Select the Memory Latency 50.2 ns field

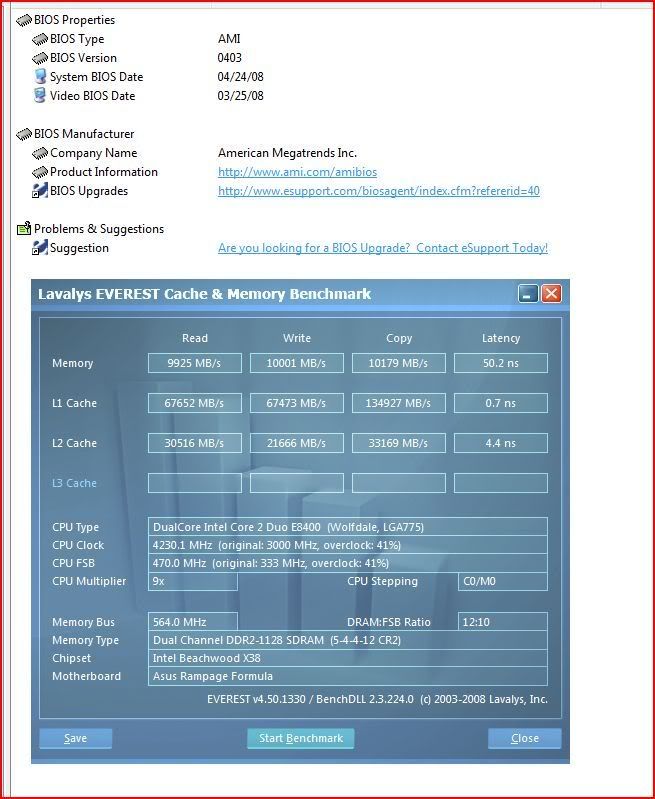pos(501,363)
